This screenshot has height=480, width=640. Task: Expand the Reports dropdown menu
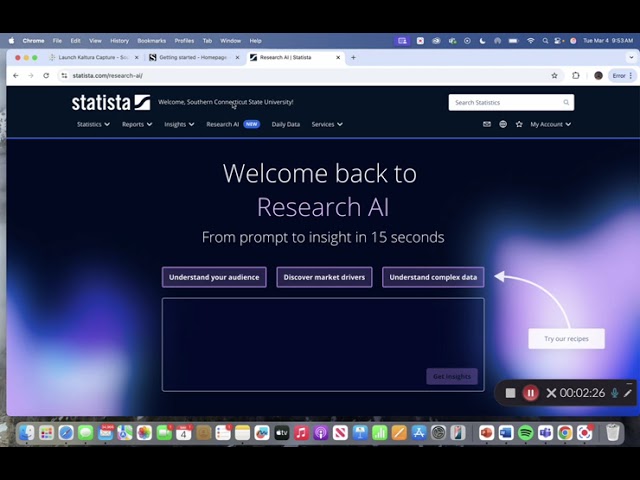[137, 124]
